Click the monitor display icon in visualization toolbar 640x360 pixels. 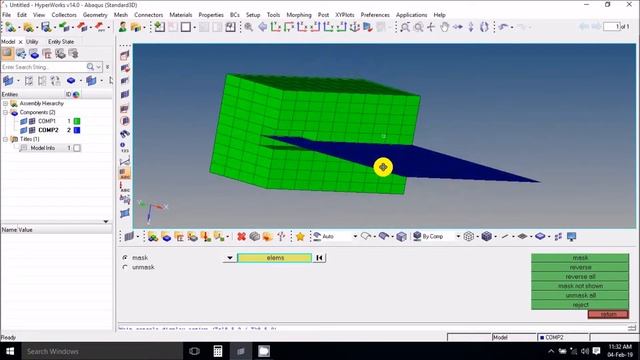[571, 236]
